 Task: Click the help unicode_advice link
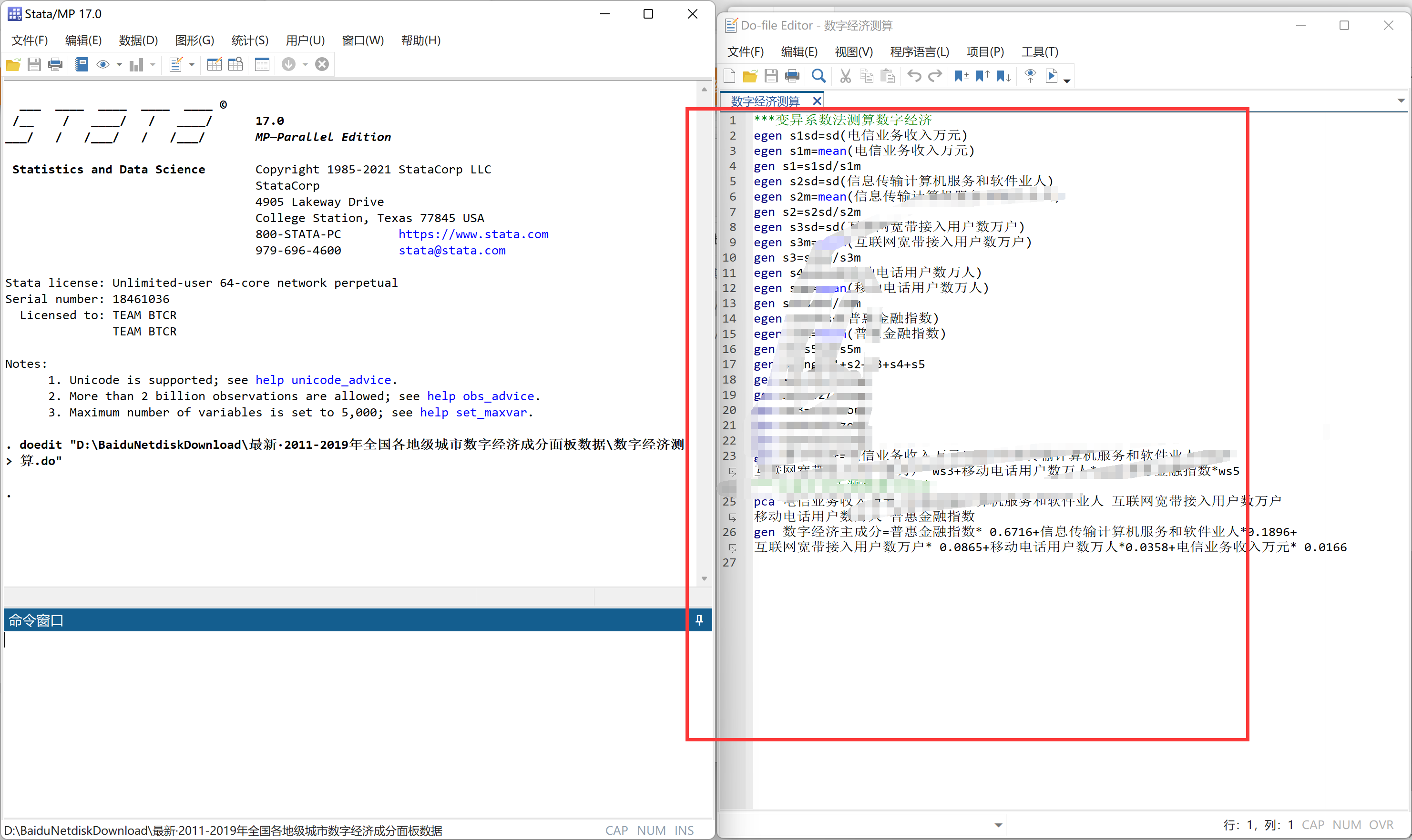[x=323, y=380]
